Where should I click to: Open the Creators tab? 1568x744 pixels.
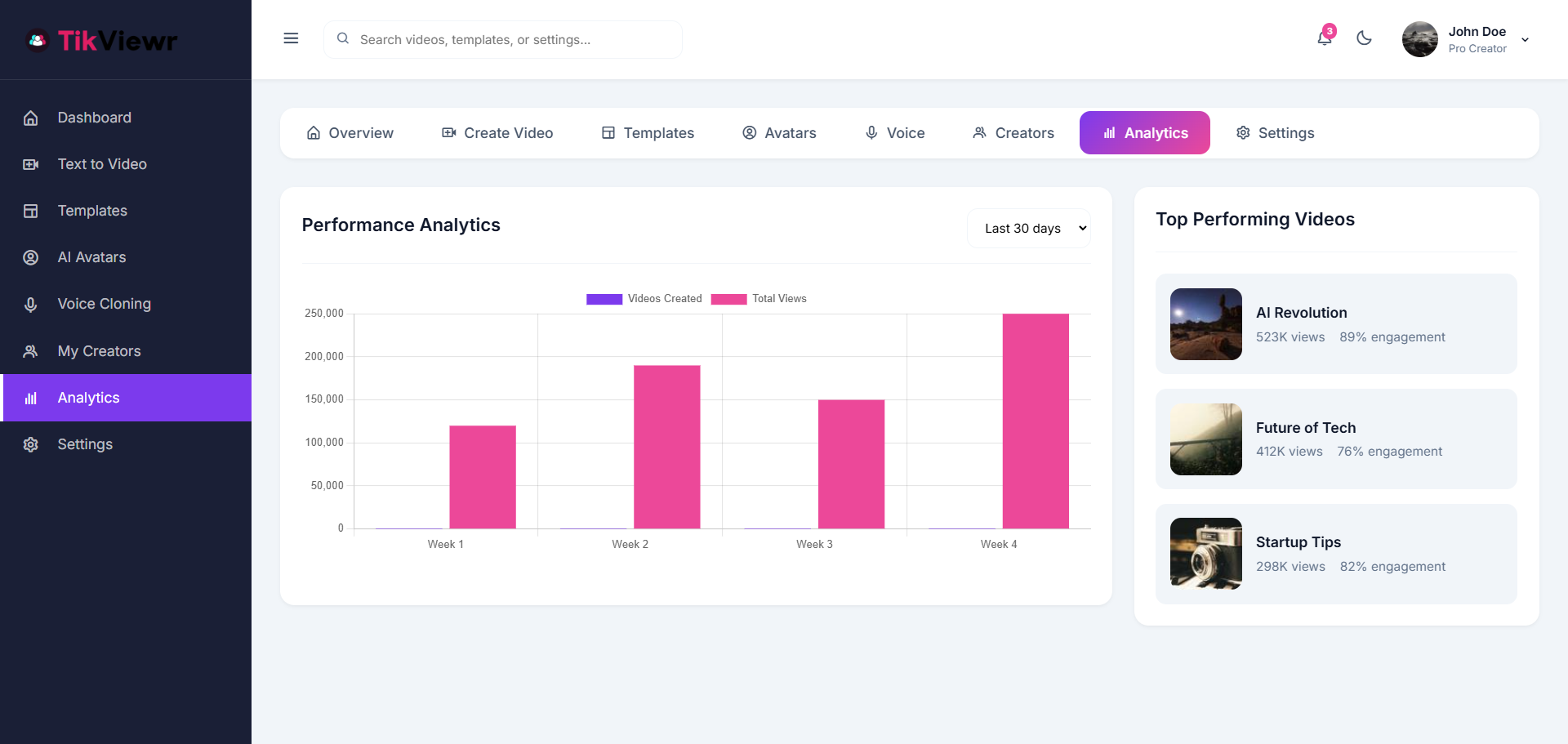pos(1013,132)
